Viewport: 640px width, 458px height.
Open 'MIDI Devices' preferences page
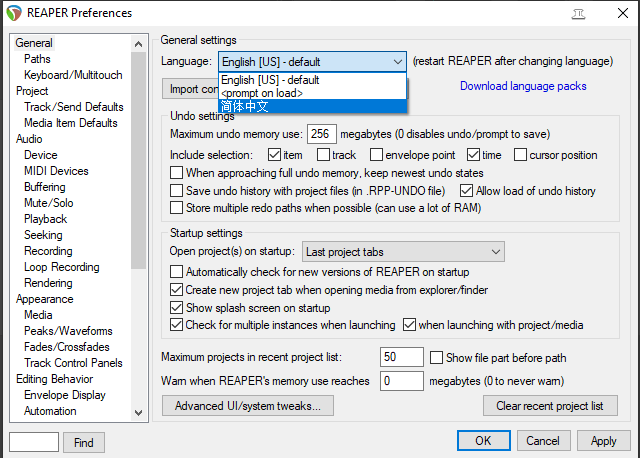coord(56,171)
